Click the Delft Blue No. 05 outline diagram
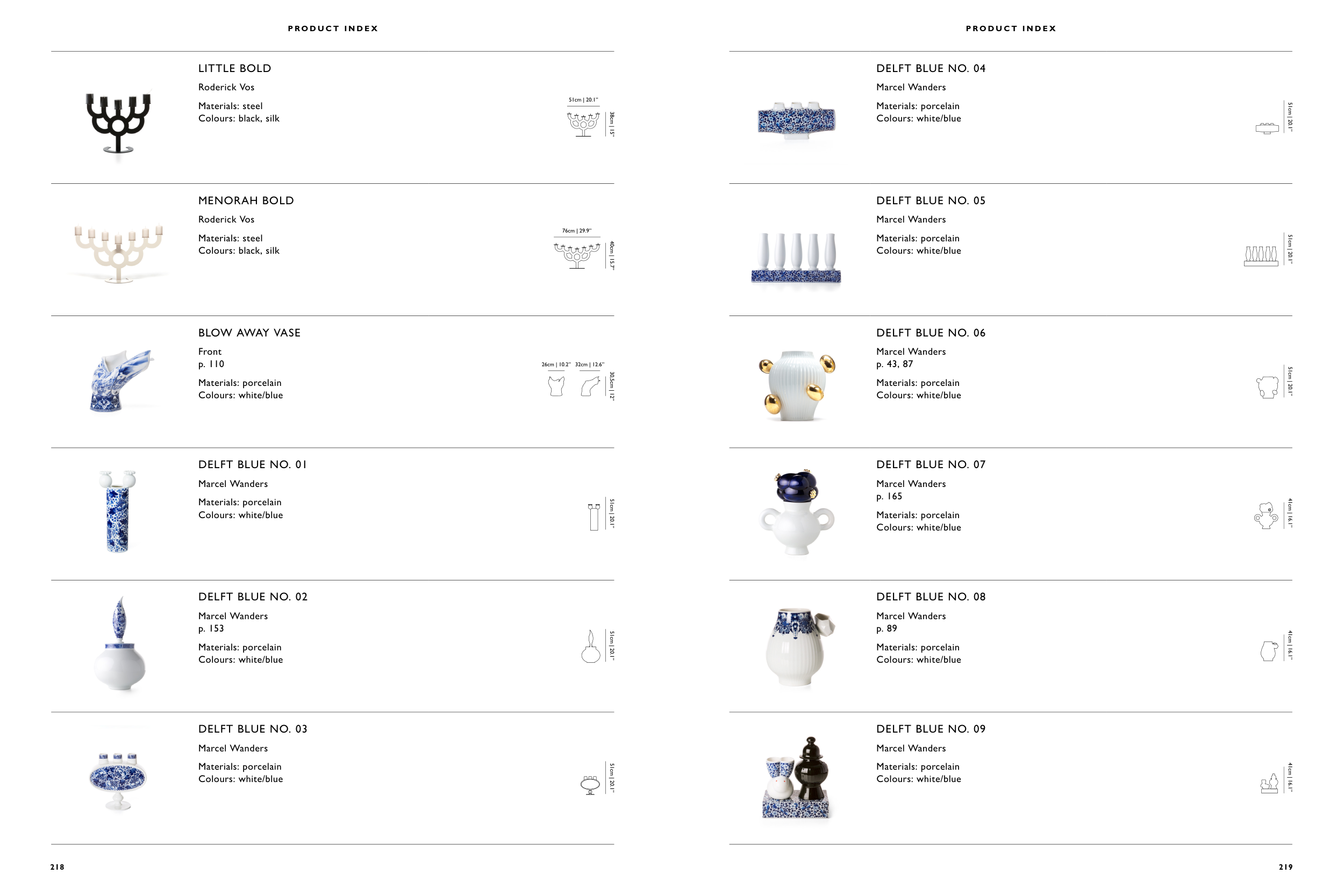Image resolution: width=1344 pixels, height=896 pixels. pyautogui.click(x=1261, y=255)
